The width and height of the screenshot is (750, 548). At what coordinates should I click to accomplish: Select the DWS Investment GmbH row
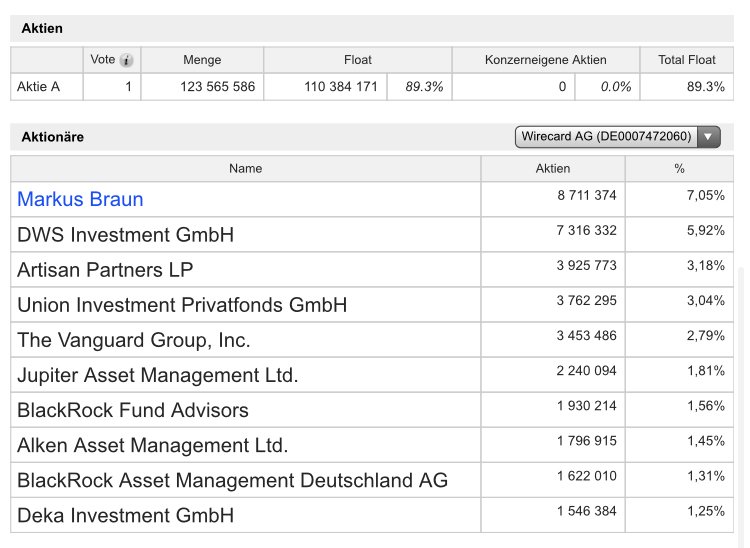tap(125, 235)
